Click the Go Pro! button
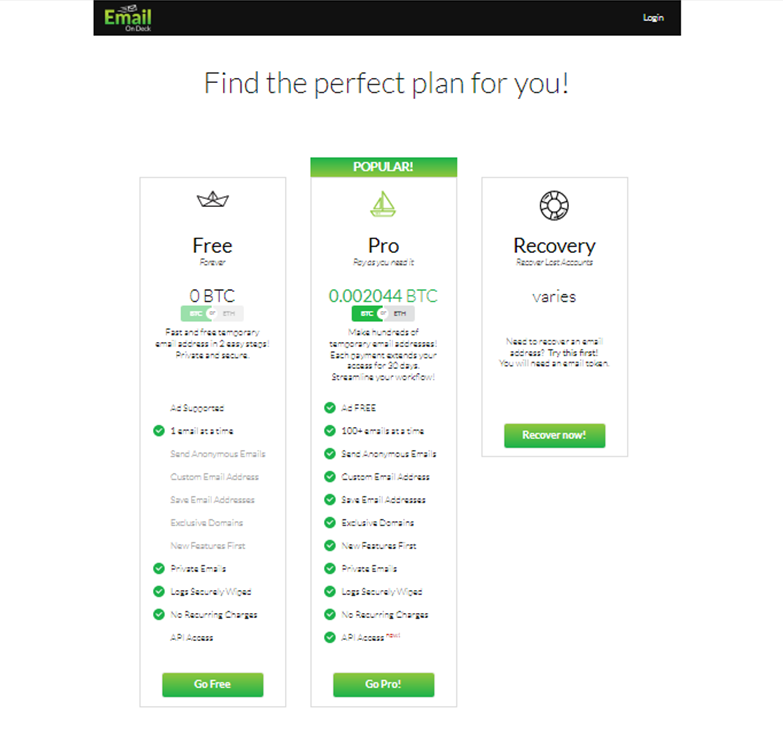Image resolution: width=783 pixels, height=733 pixels. coord(384,685)
